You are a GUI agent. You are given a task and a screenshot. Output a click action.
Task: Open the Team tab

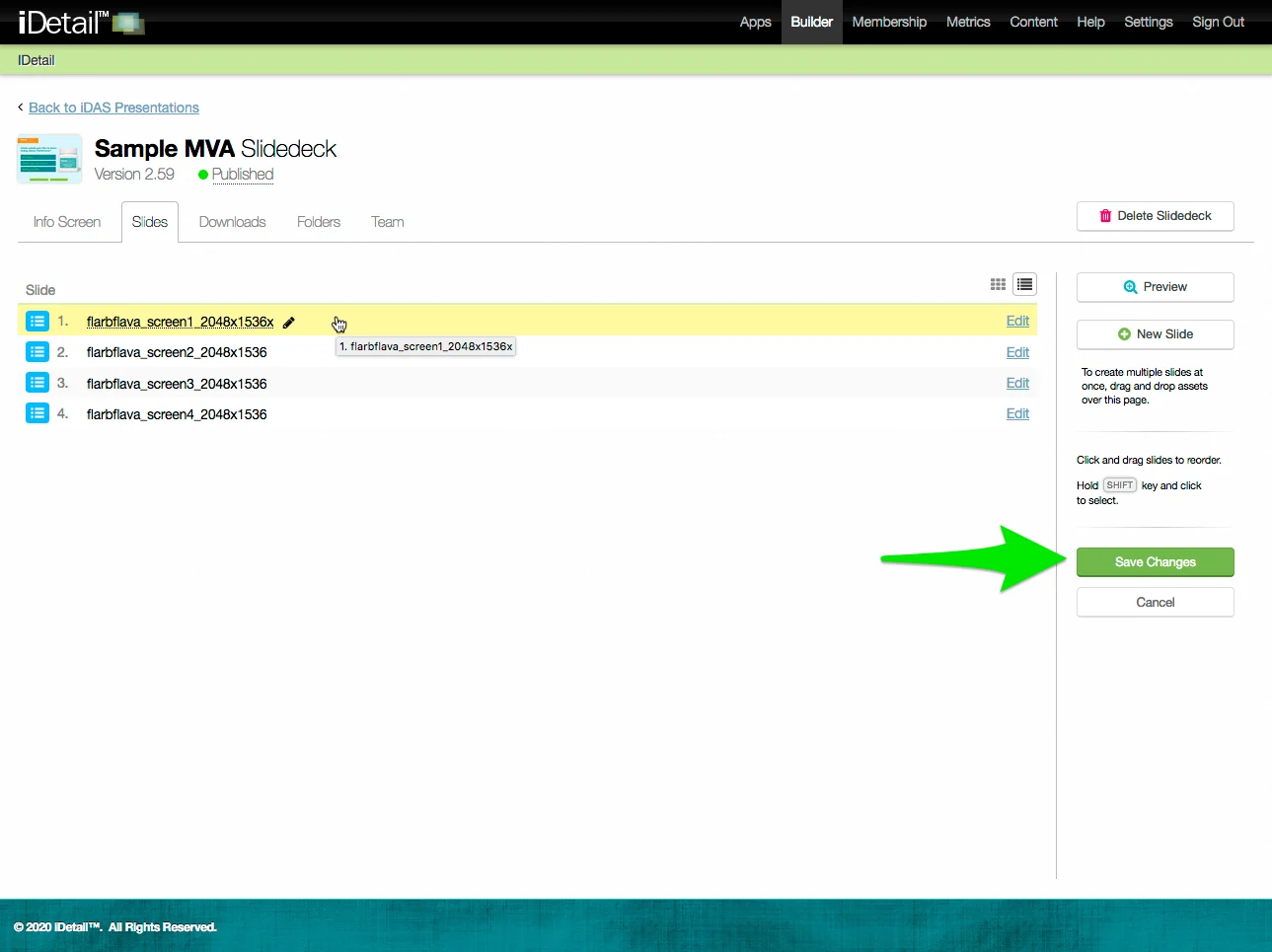click(x=388, y=222)
